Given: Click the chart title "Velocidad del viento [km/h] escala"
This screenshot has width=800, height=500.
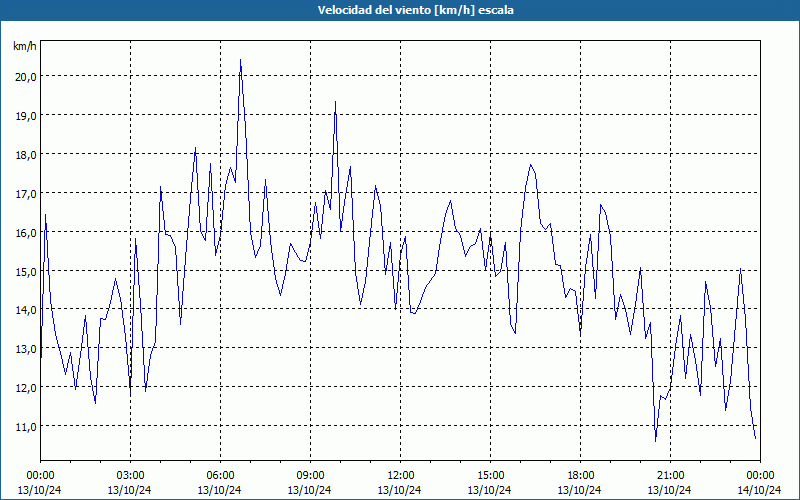Looking at the screenshot, I should click(415, 10).
